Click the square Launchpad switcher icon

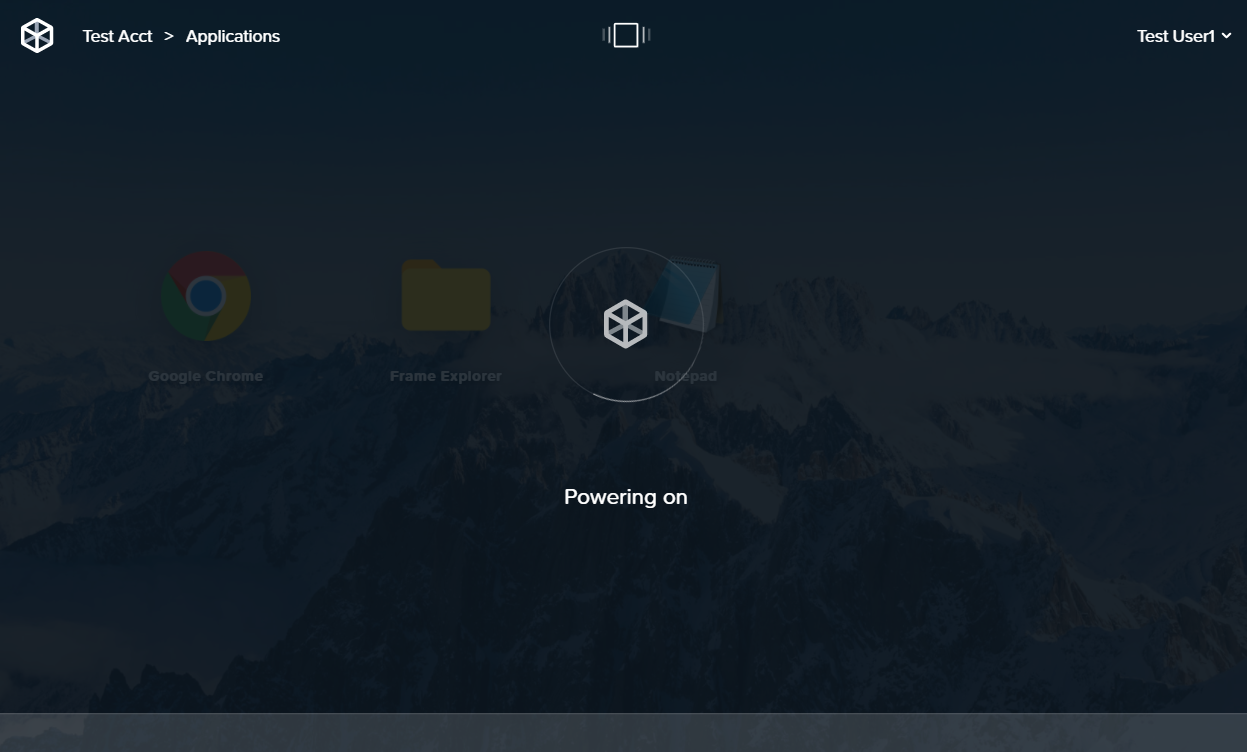pyautogui.click(x=626, y=36)
